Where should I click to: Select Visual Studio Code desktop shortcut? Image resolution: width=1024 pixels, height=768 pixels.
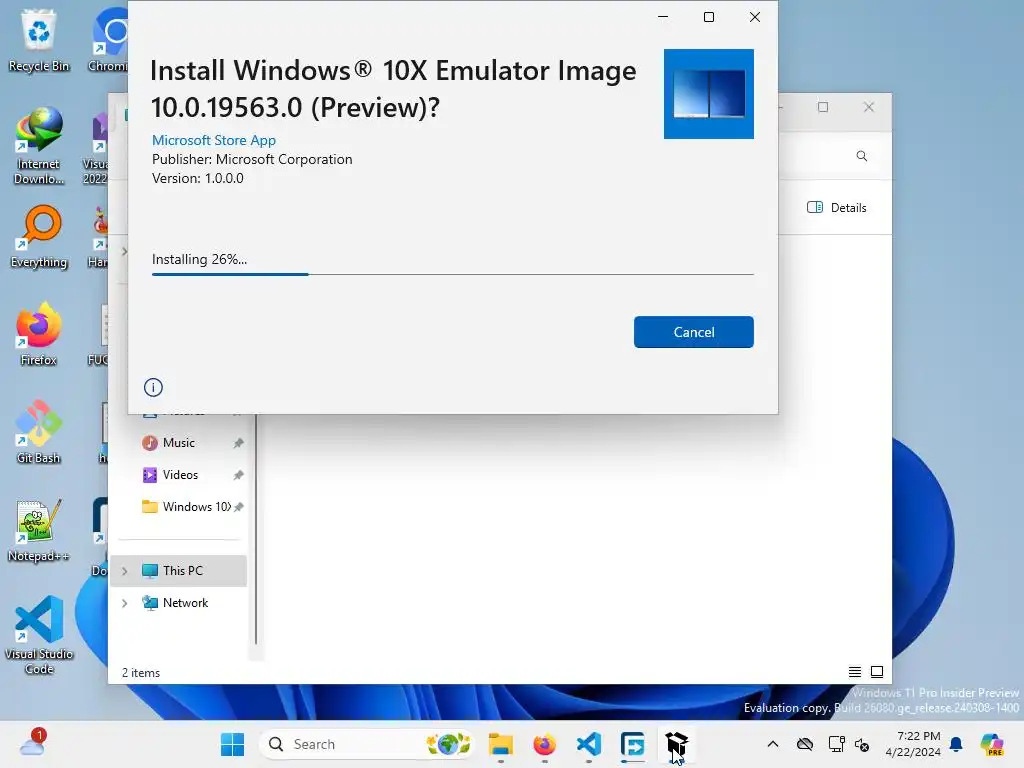tap(39, 635)
